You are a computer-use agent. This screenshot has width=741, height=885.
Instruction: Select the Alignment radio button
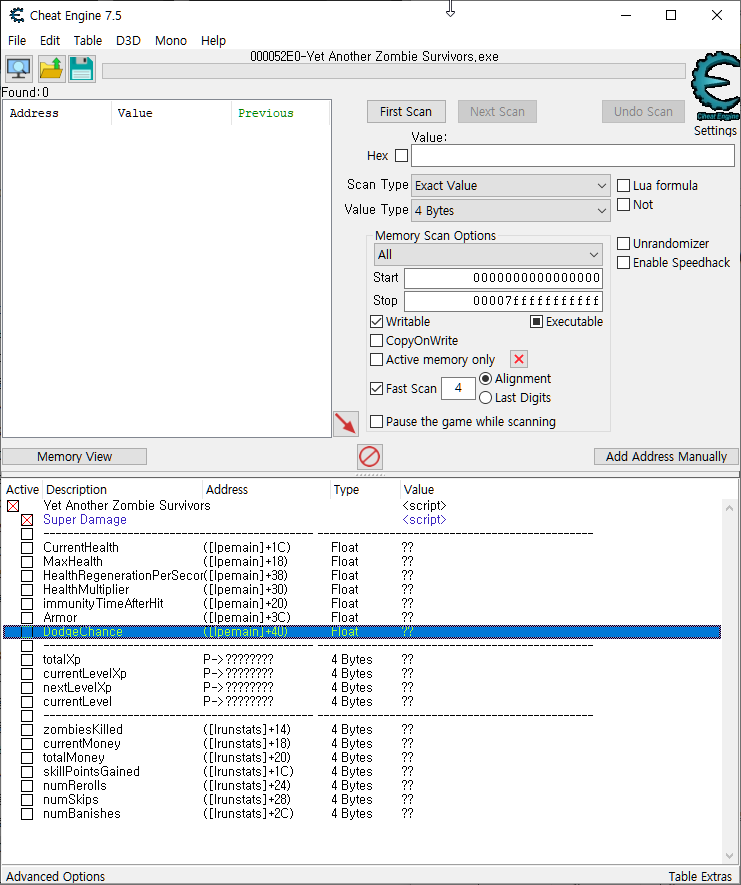tap(485, 378)
